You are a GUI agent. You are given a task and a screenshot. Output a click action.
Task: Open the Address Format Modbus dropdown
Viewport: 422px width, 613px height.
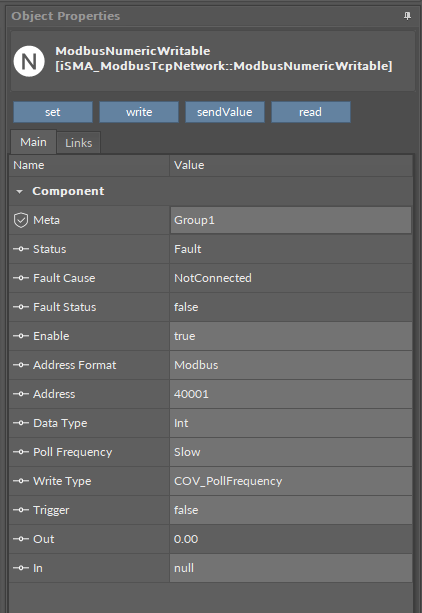291,365
